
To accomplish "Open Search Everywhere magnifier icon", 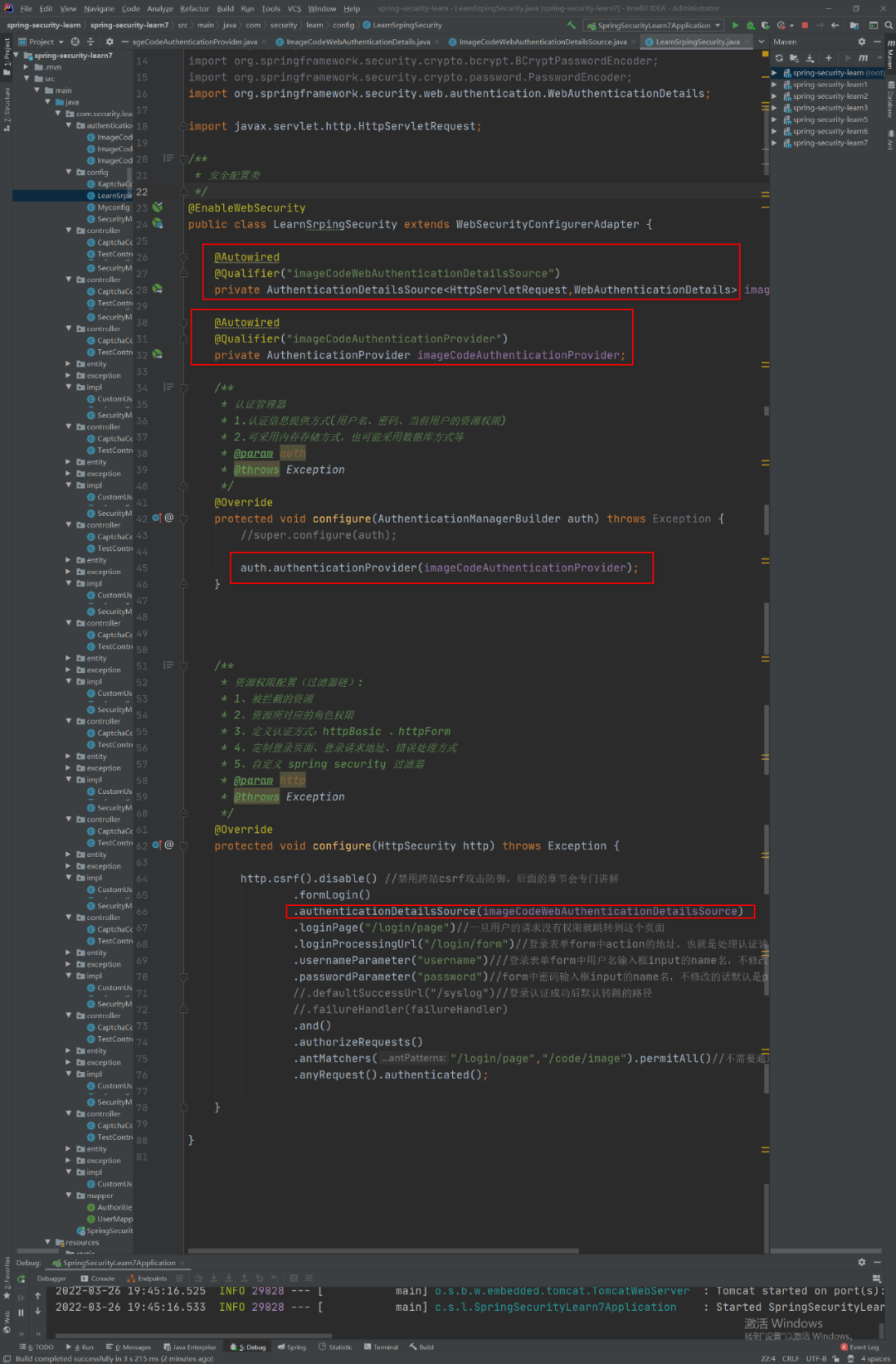I will coord(889,25).
